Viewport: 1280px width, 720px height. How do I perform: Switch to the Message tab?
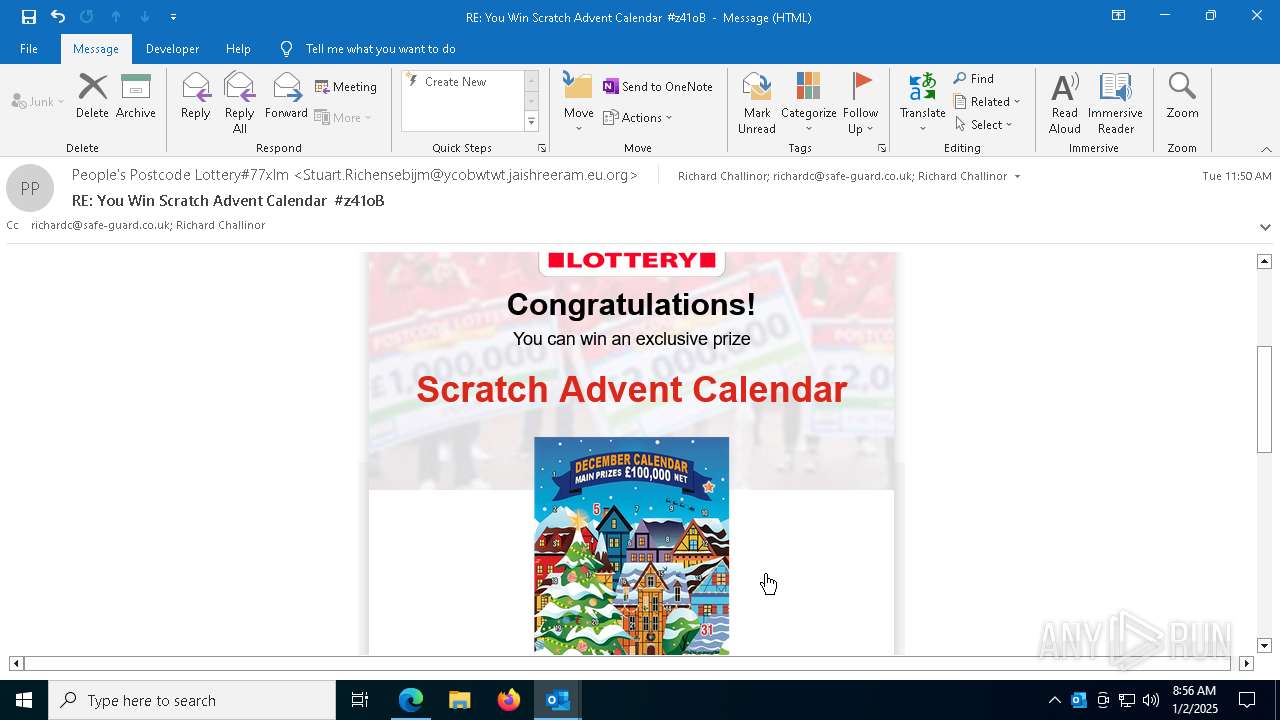coord(96,49)
